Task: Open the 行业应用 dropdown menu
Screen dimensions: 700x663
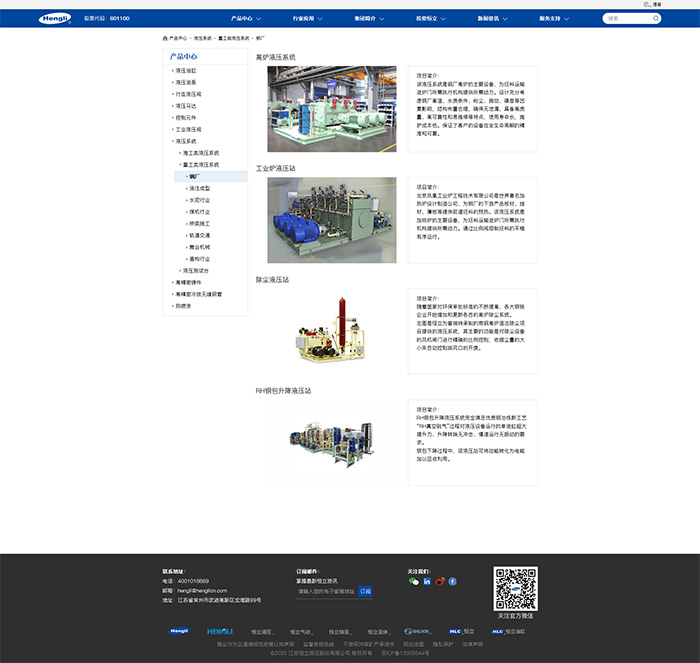Action: click(x=308, y=18)
